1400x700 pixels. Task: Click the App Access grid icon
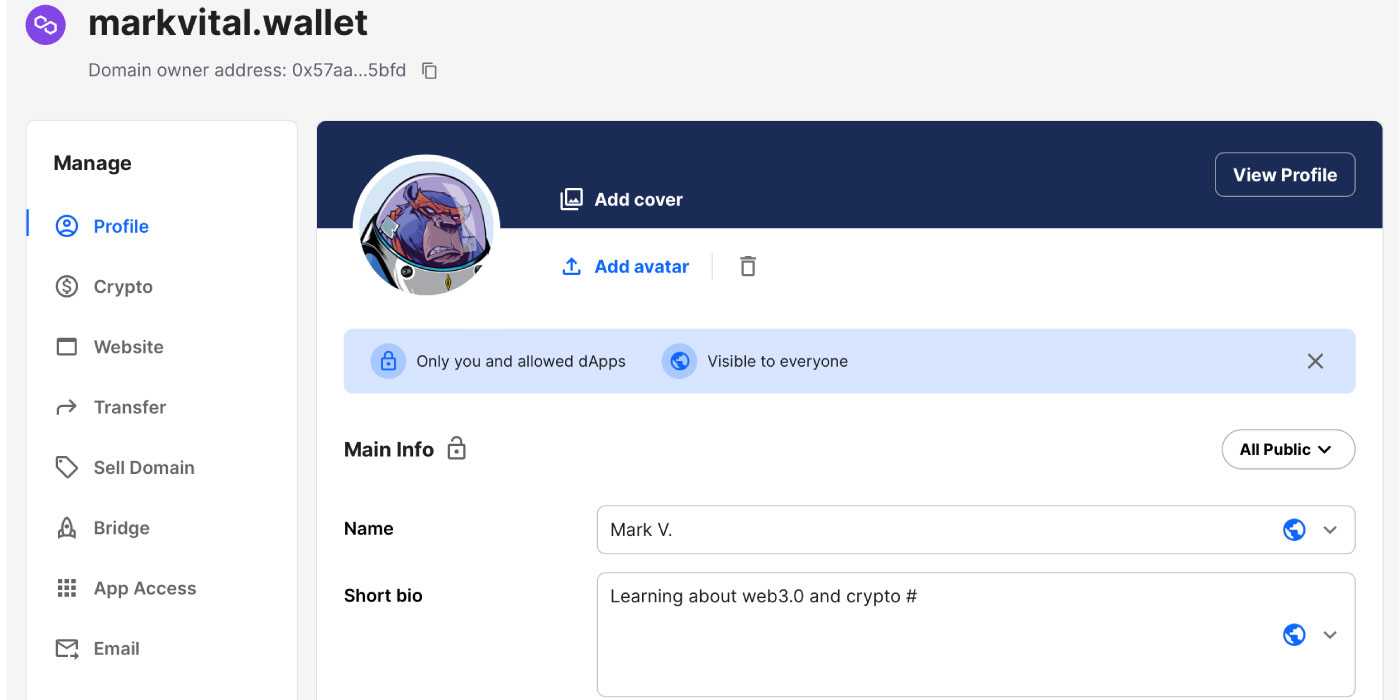66,588
